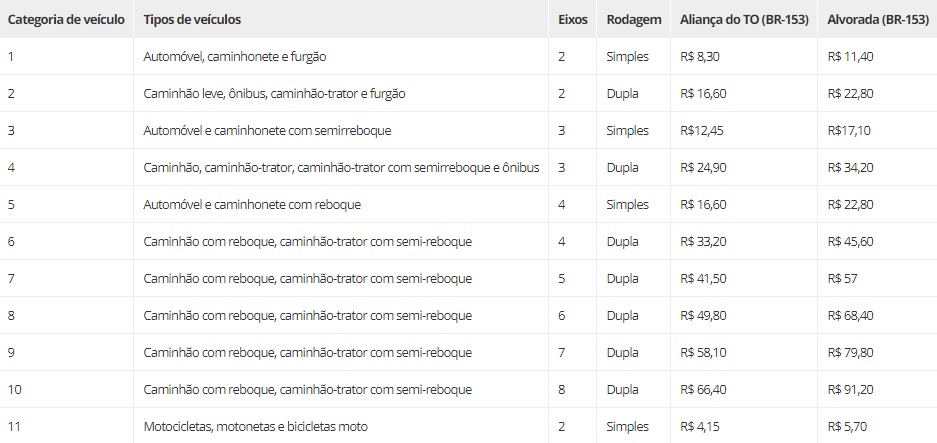This screenshot has width=937, height=443.
Task: Click the 'Rodagem' column header
Action: [634, 19]
